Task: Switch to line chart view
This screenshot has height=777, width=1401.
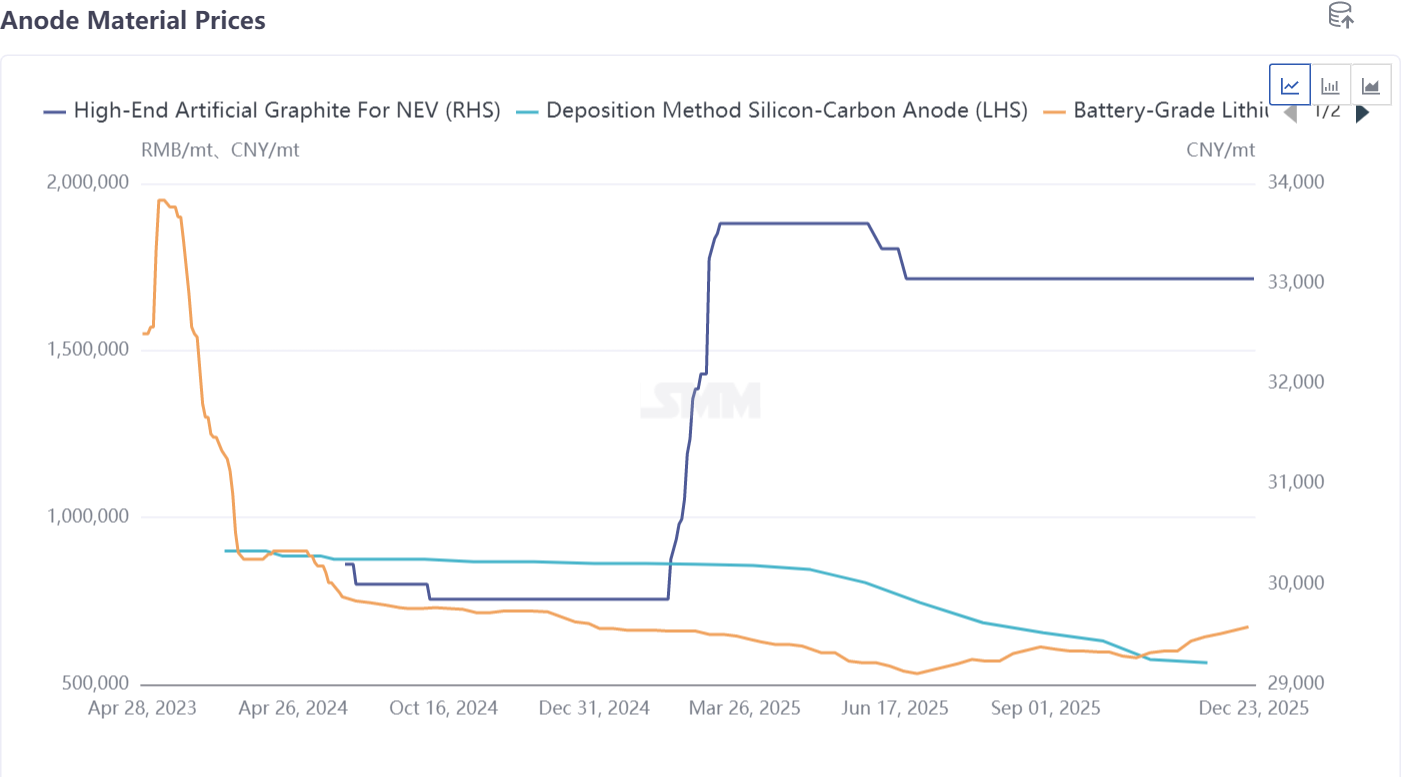Action: pos(1290,85)
